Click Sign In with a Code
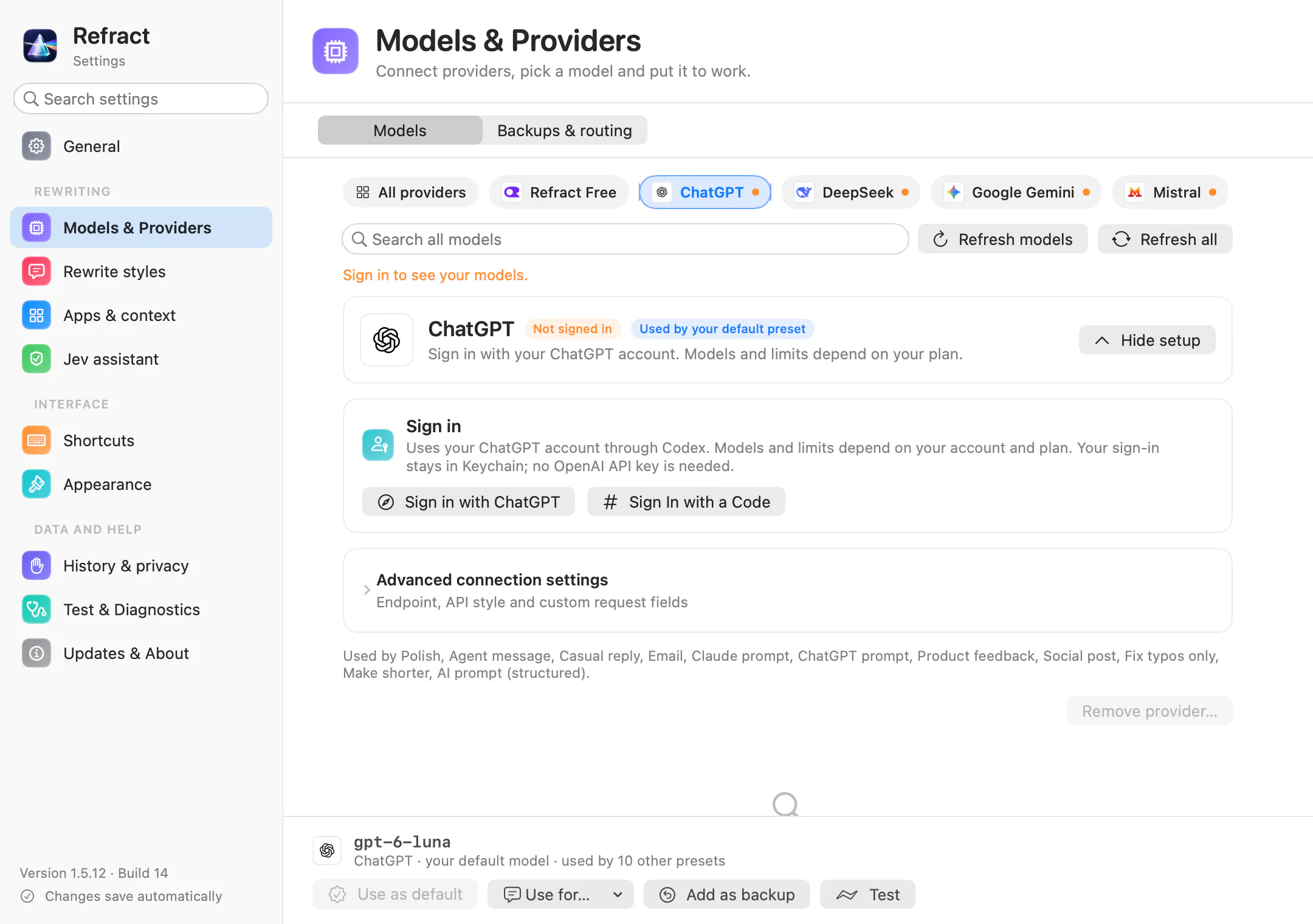The image size is (1313, 924). (686, 502)
